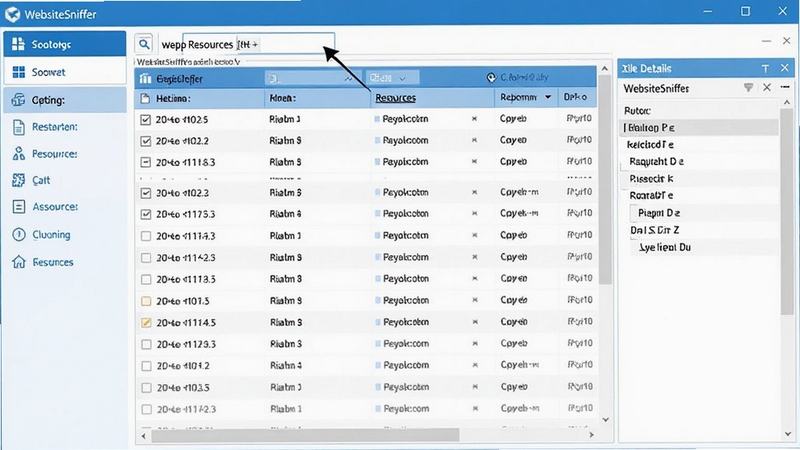This screenshot has height=450, width=800.
Task: Select the 'Aye lient Du' item in the Details panel
Action: 665,247
